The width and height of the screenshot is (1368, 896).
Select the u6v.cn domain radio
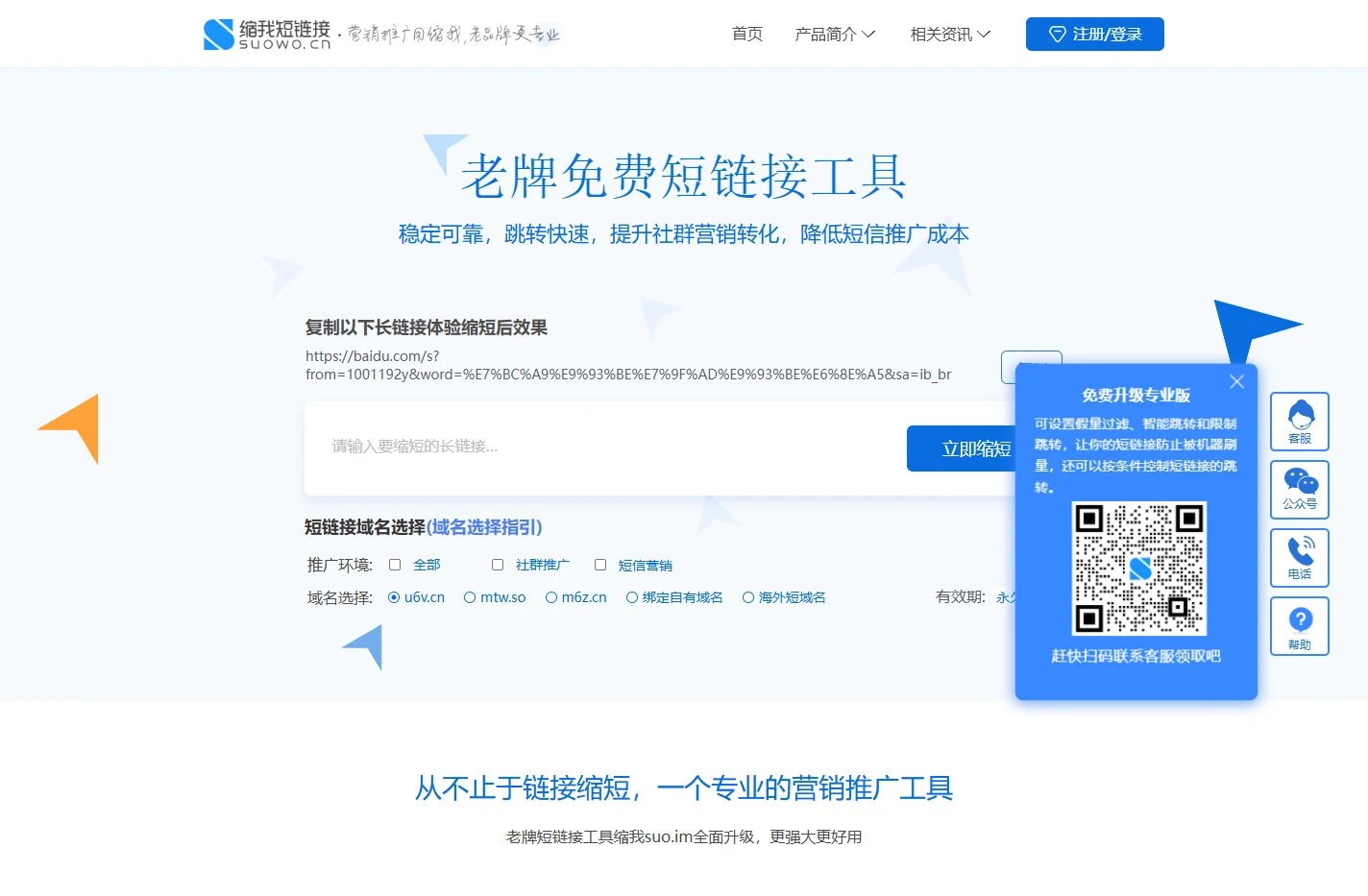click(394, 597)
